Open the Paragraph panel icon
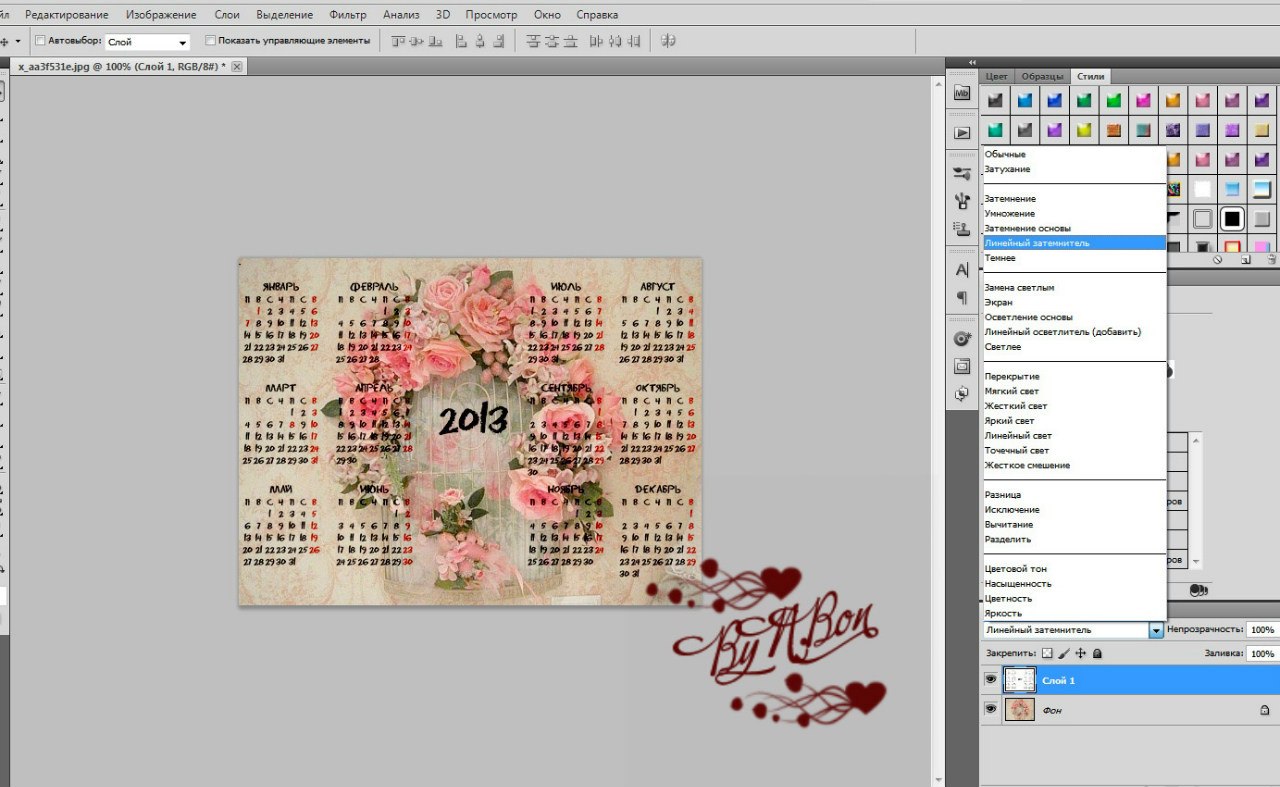The image size is (1280, 787). click(x=962, y=298)
